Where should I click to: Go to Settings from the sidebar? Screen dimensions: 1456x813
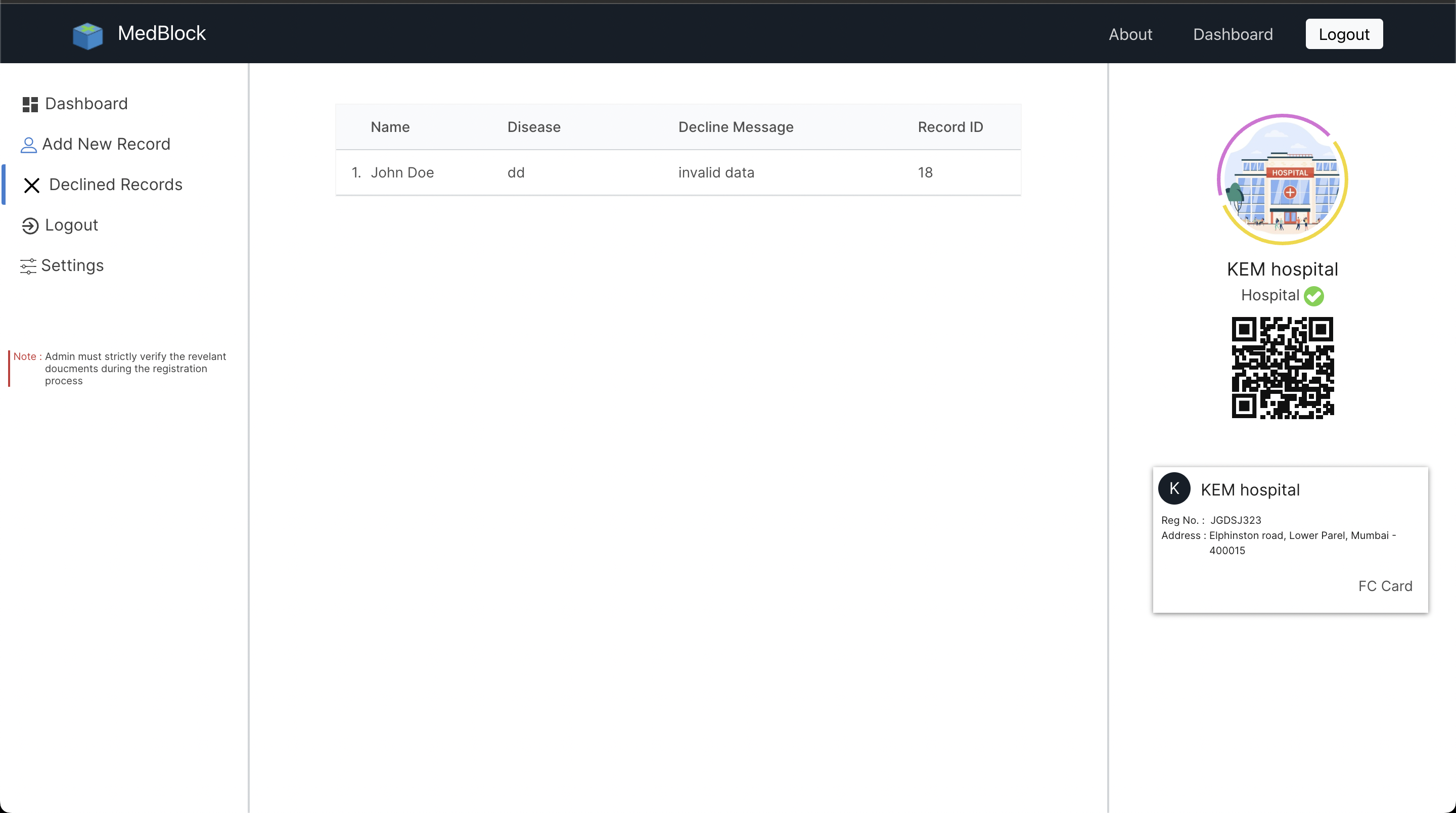click(72, 265)
